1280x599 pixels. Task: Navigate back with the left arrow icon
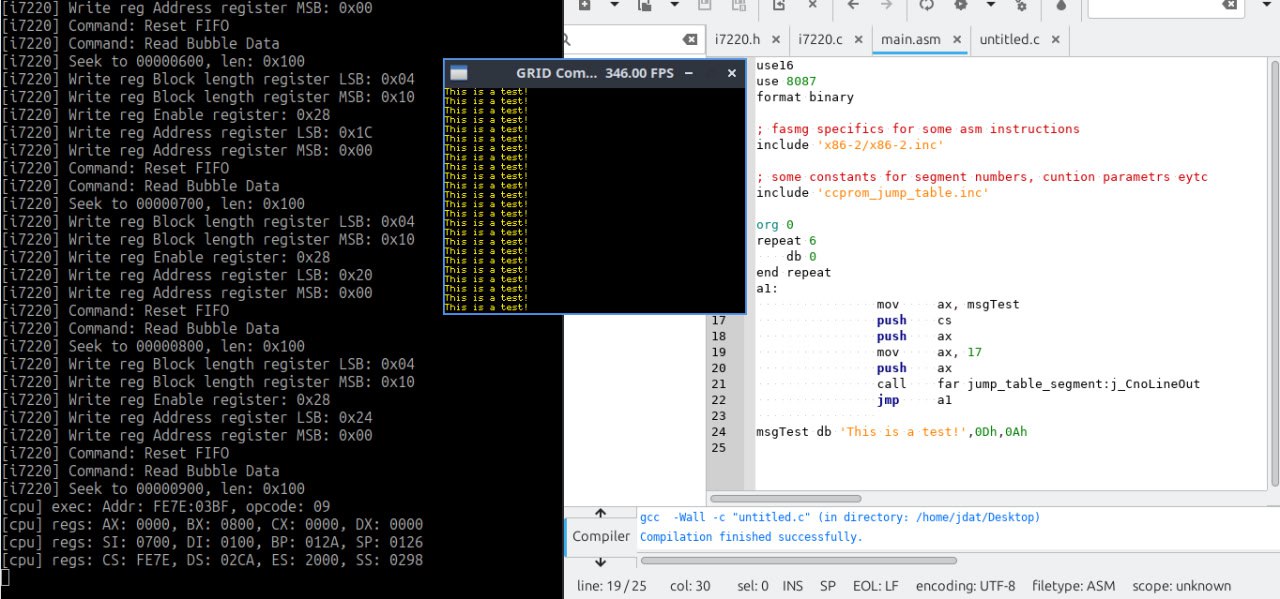pos(852,5)
